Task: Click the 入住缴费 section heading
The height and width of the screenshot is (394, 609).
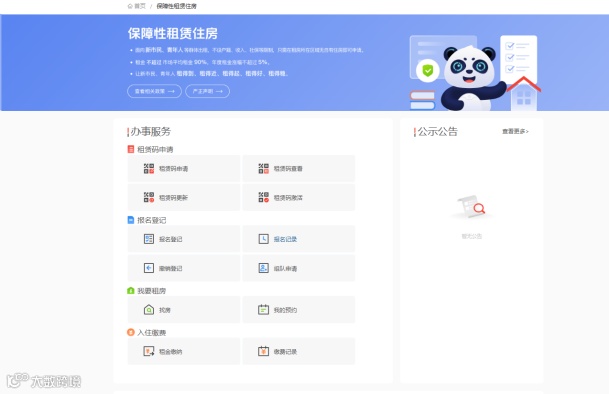Action: [x=147, y=333]
